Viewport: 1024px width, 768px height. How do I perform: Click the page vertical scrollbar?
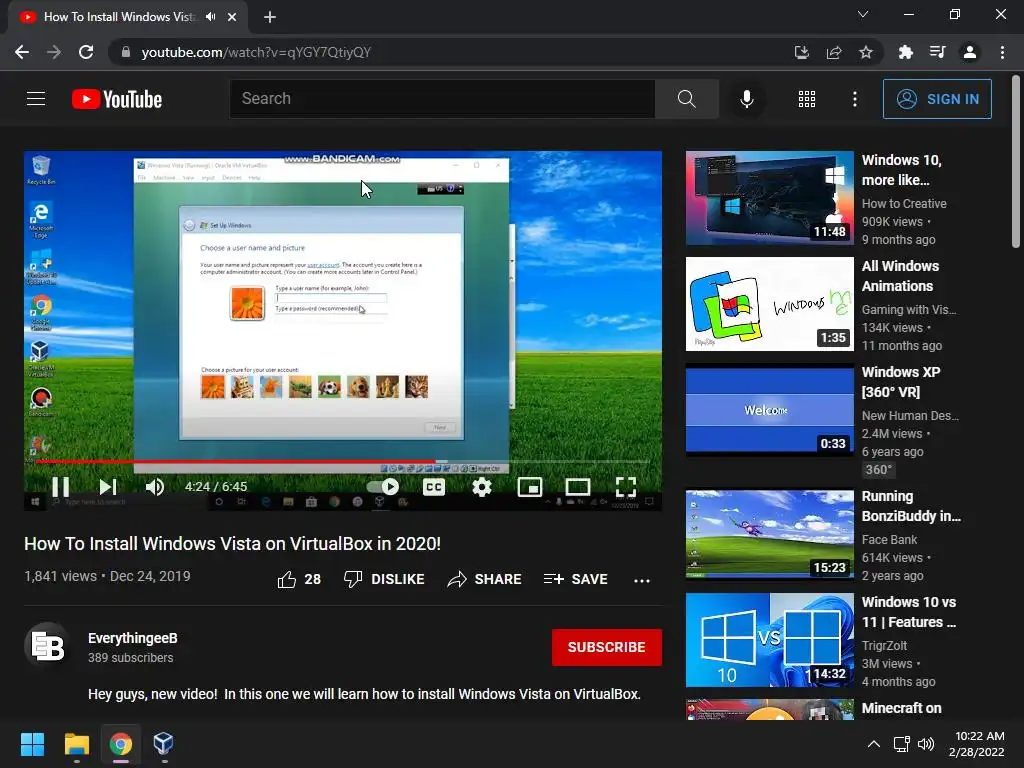pos(1016,162)
